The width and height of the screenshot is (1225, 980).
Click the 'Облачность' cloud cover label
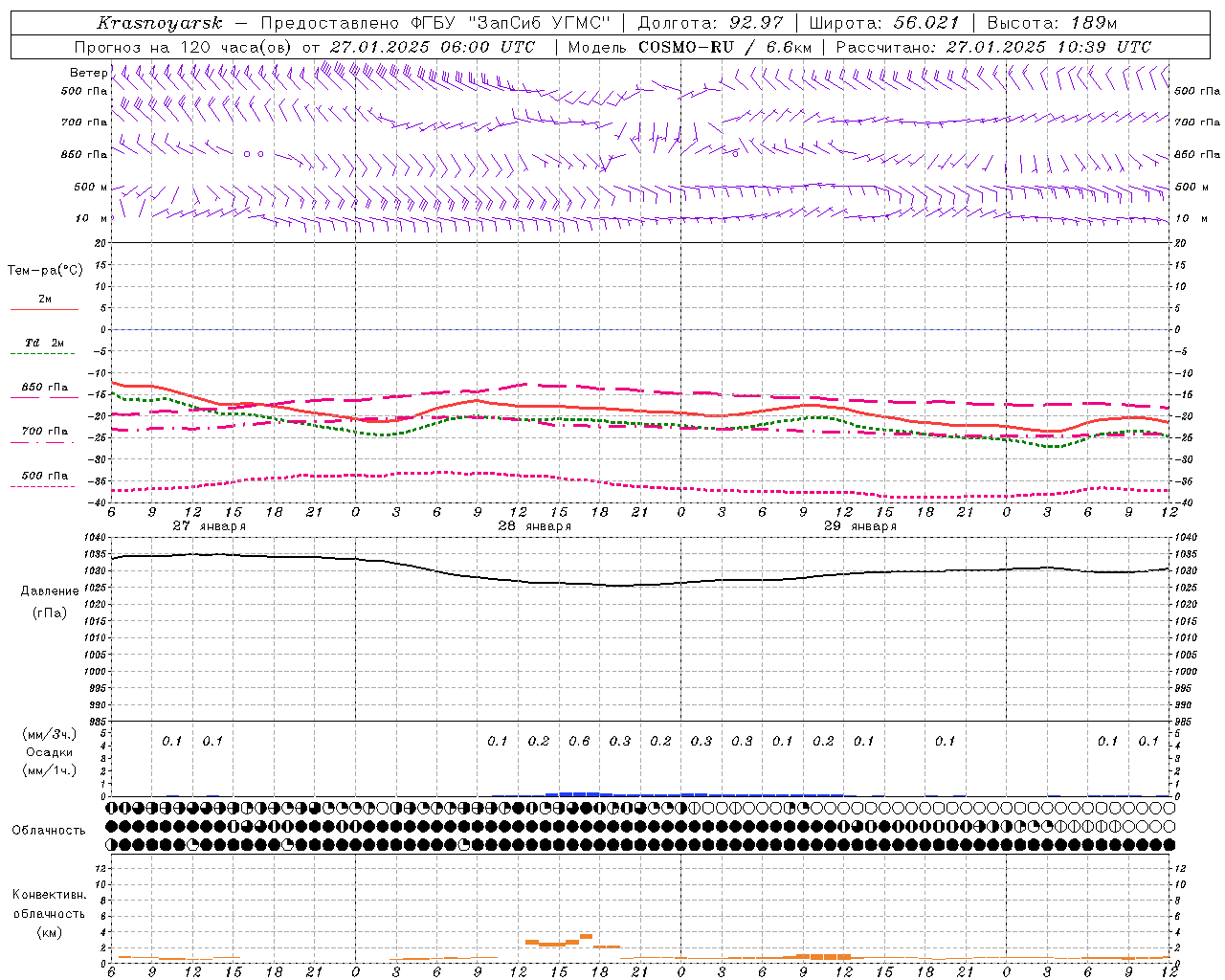coord(49,830)
